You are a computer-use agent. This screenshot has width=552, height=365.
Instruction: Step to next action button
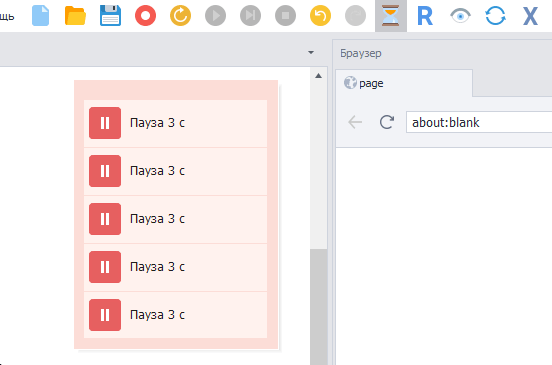coord(250,16)
